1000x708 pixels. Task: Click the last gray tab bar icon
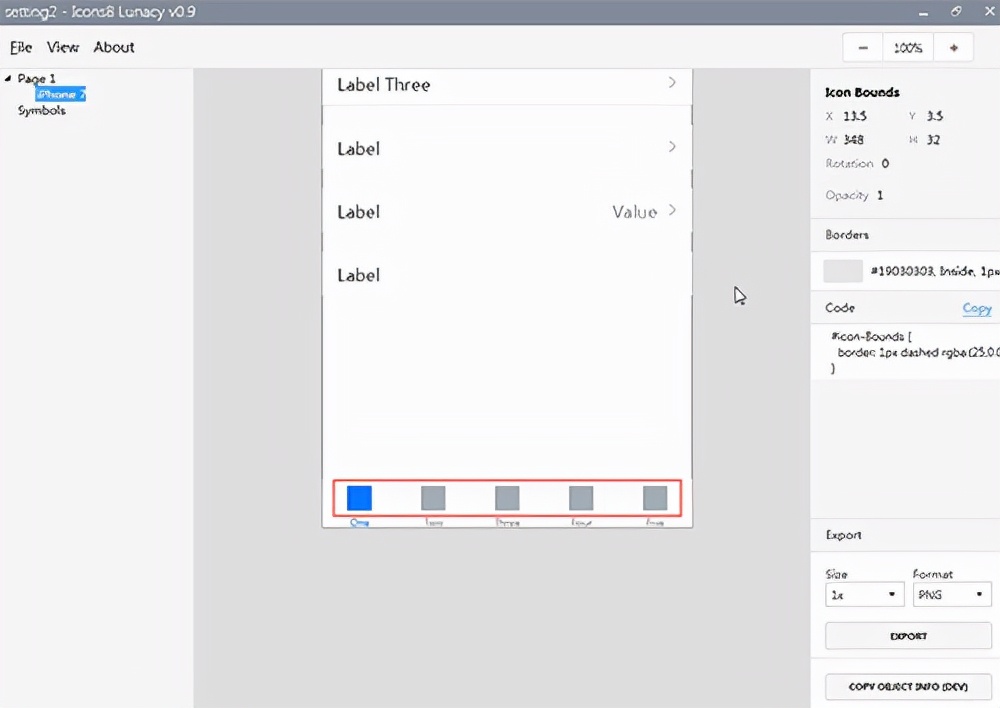tap(655, 498)
